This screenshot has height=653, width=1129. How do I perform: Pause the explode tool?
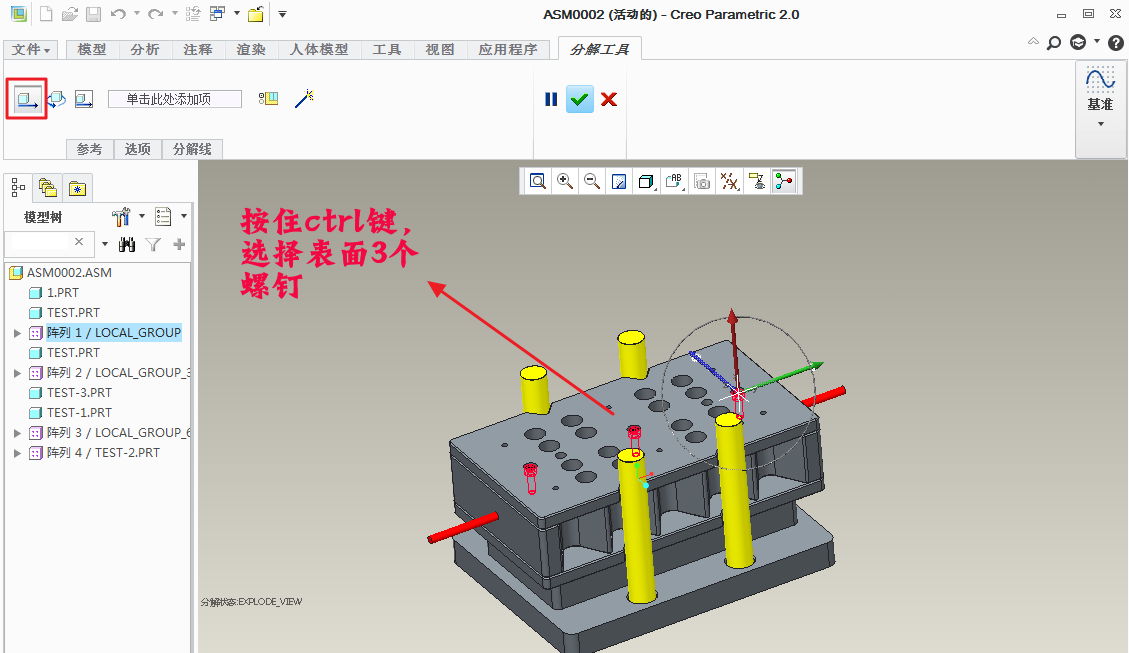tap(551, 99)
